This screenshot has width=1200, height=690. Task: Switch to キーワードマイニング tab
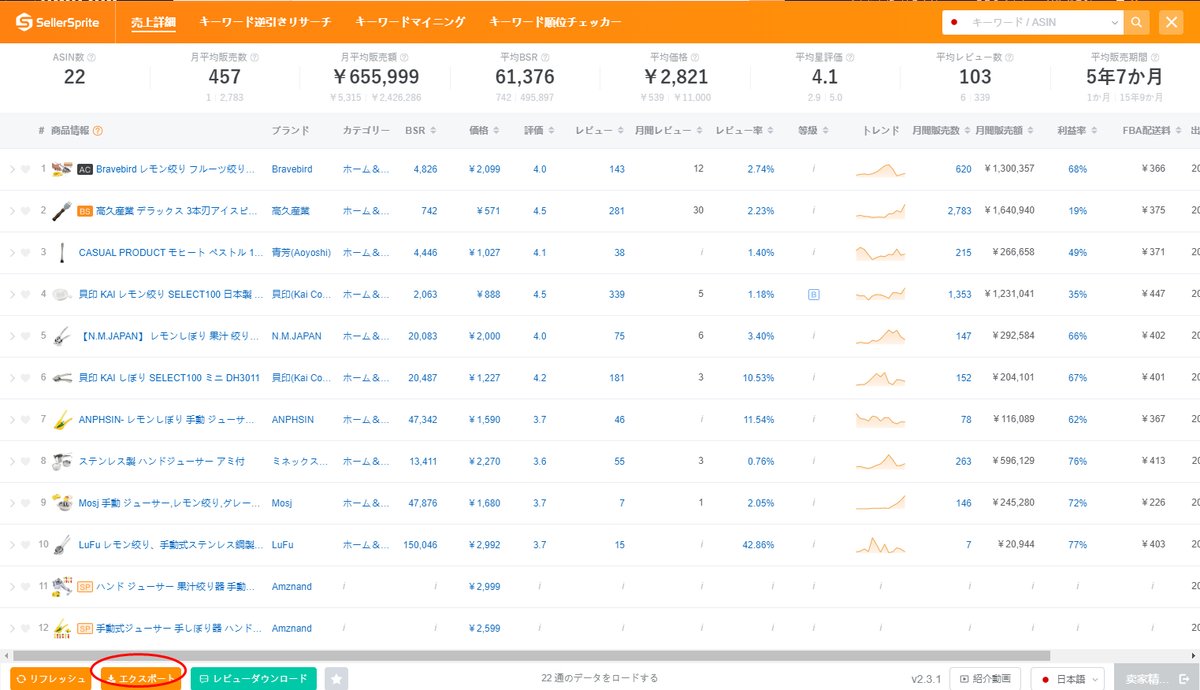click(410, 22)
